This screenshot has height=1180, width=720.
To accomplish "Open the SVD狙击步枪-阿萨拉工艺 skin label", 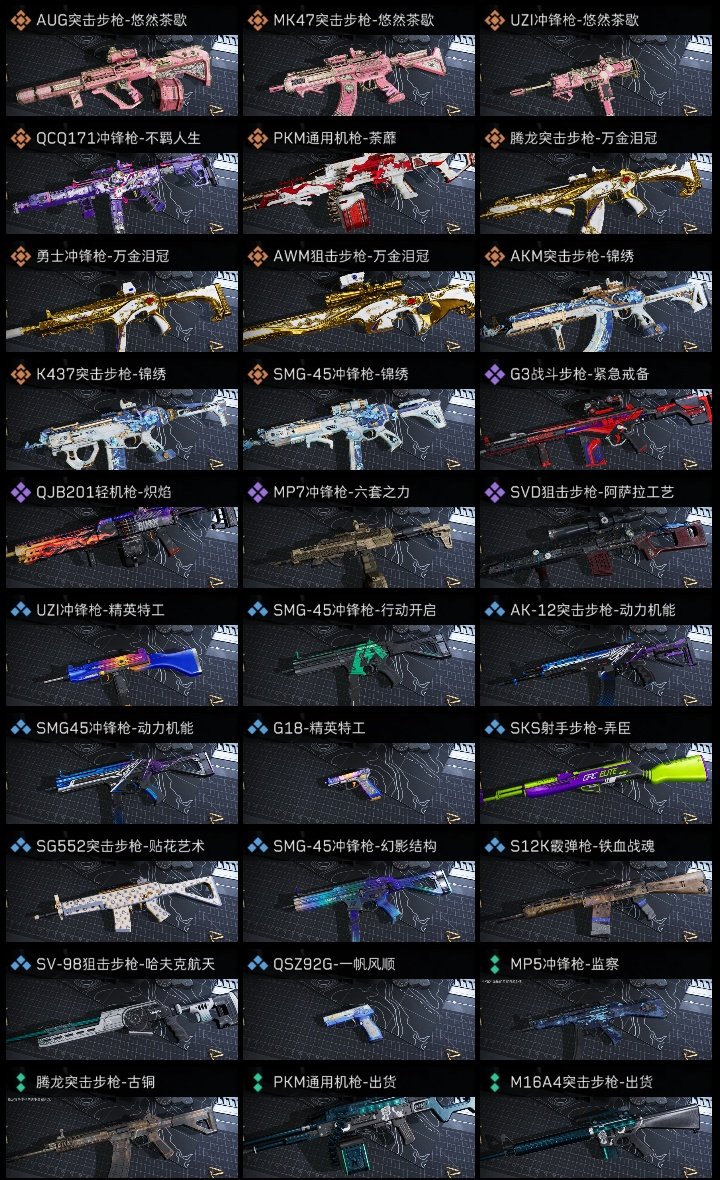I will pyautogui.click(x=591, y=492).
